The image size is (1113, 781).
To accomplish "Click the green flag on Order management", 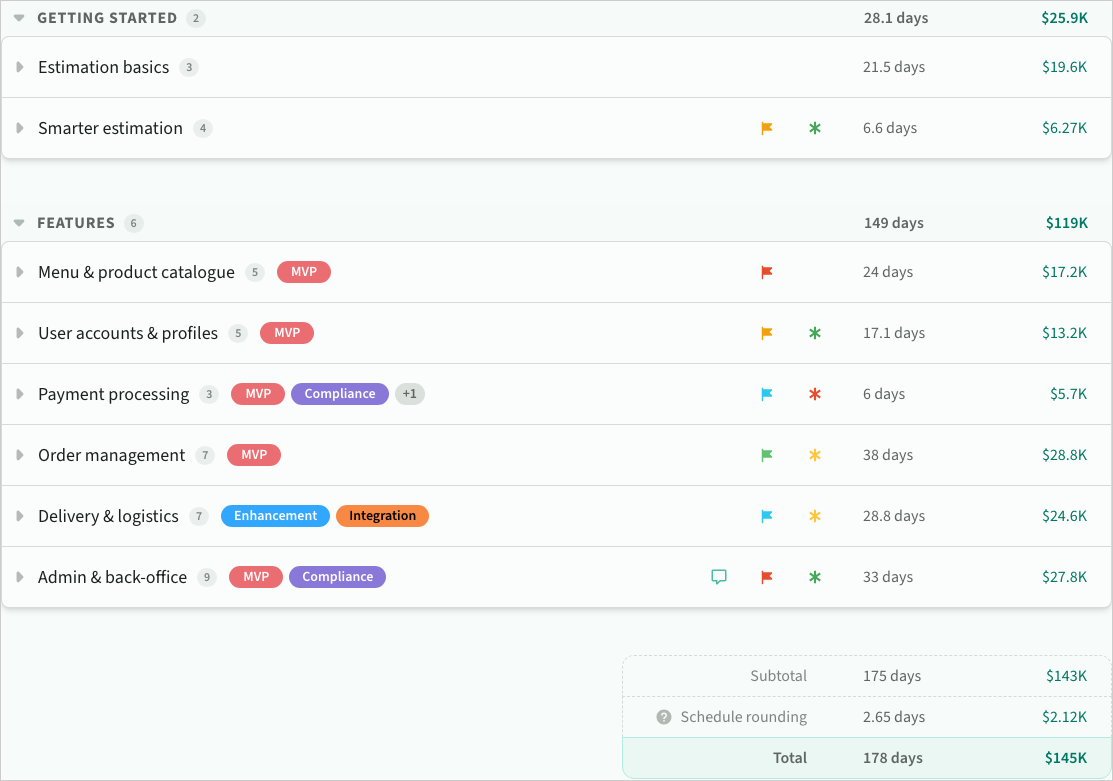I will pos(767,455).
